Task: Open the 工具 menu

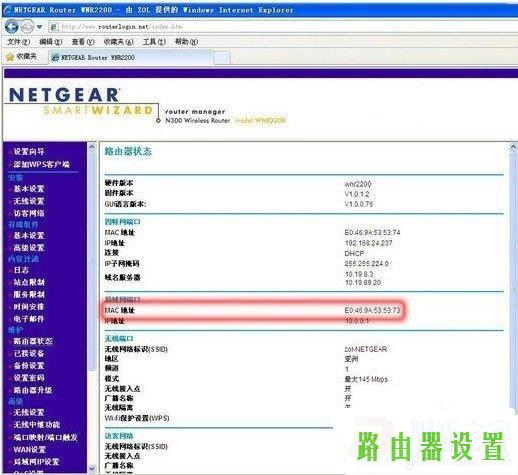Action: (154, 42)
